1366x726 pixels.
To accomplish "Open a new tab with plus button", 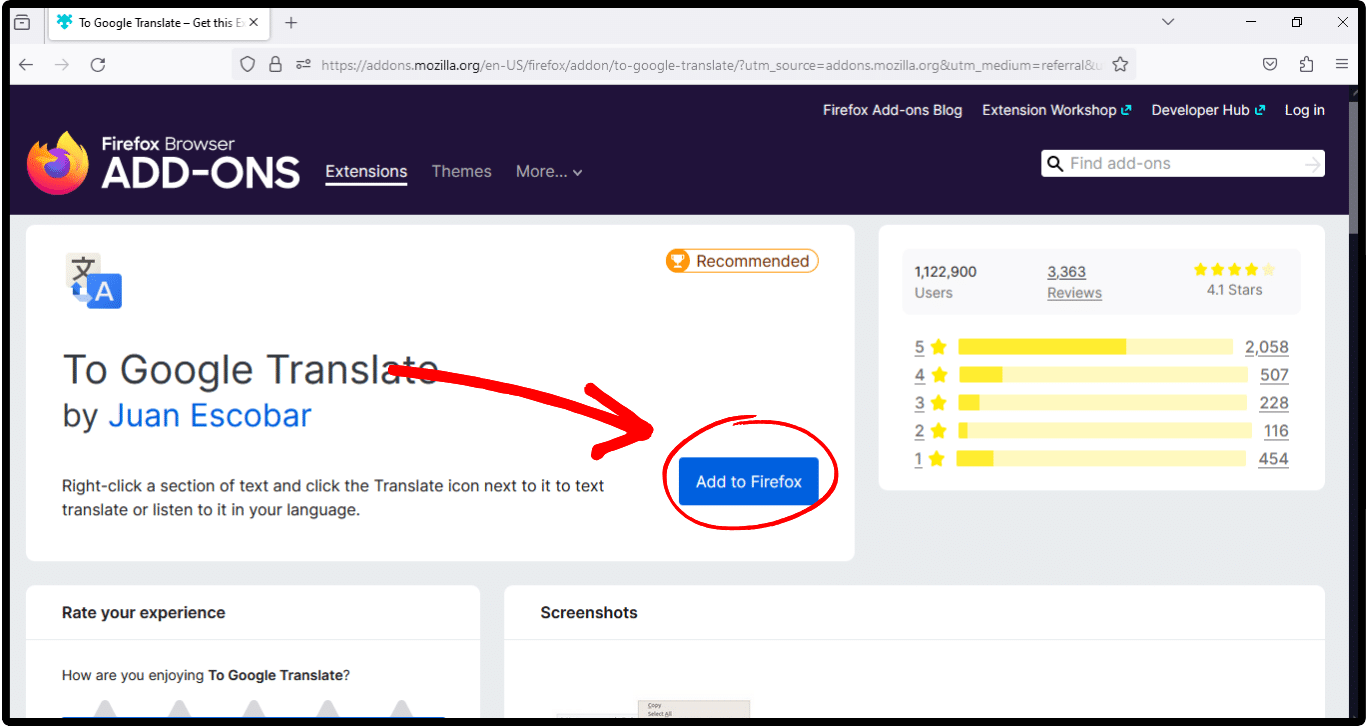I will point(291,22).
